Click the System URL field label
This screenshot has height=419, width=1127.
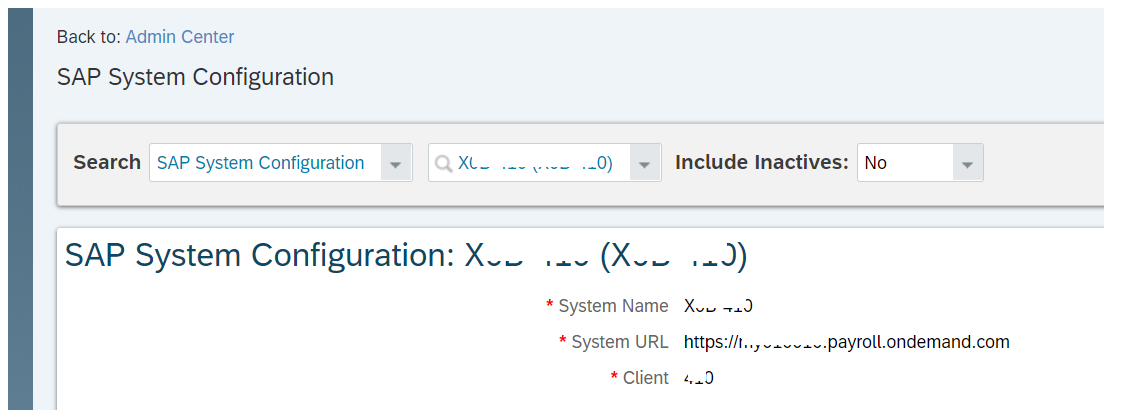coord(620,342)
